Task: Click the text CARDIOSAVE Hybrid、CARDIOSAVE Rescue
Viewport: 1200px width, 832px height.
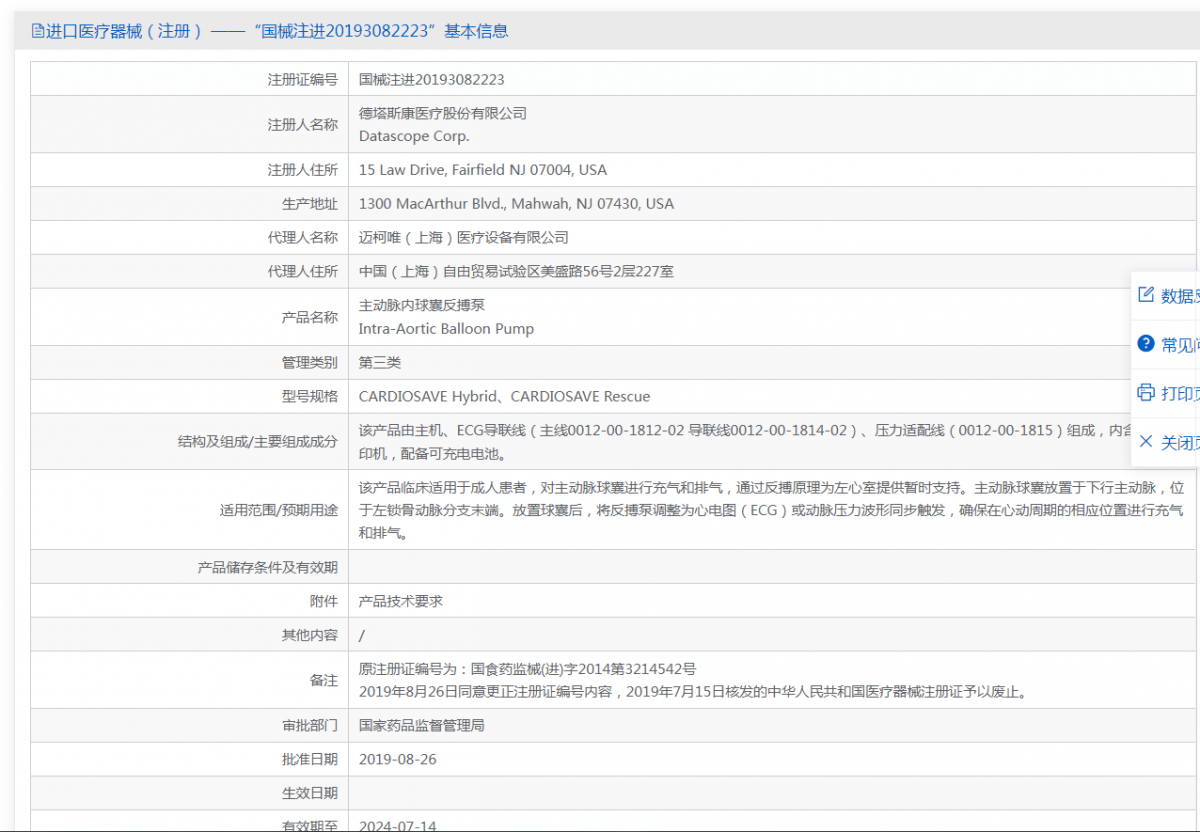Action: 504,397
